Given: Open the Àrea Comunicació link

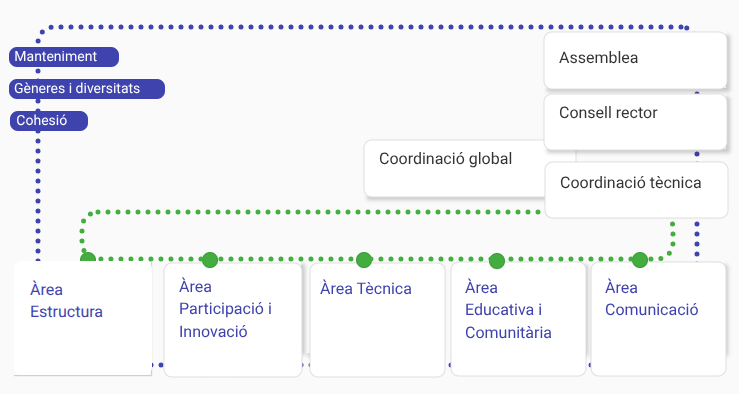Looking at the screenshot, I should coord(651,299).
